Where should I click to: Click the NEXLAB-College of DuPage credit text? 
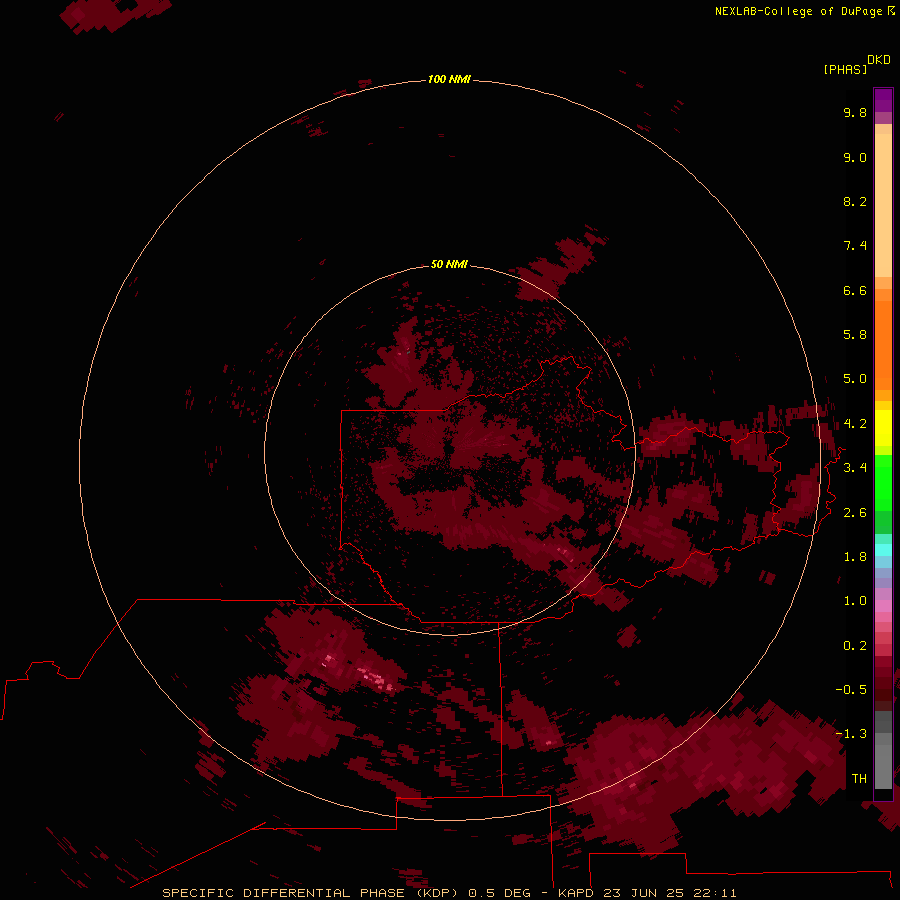[798, 11]
